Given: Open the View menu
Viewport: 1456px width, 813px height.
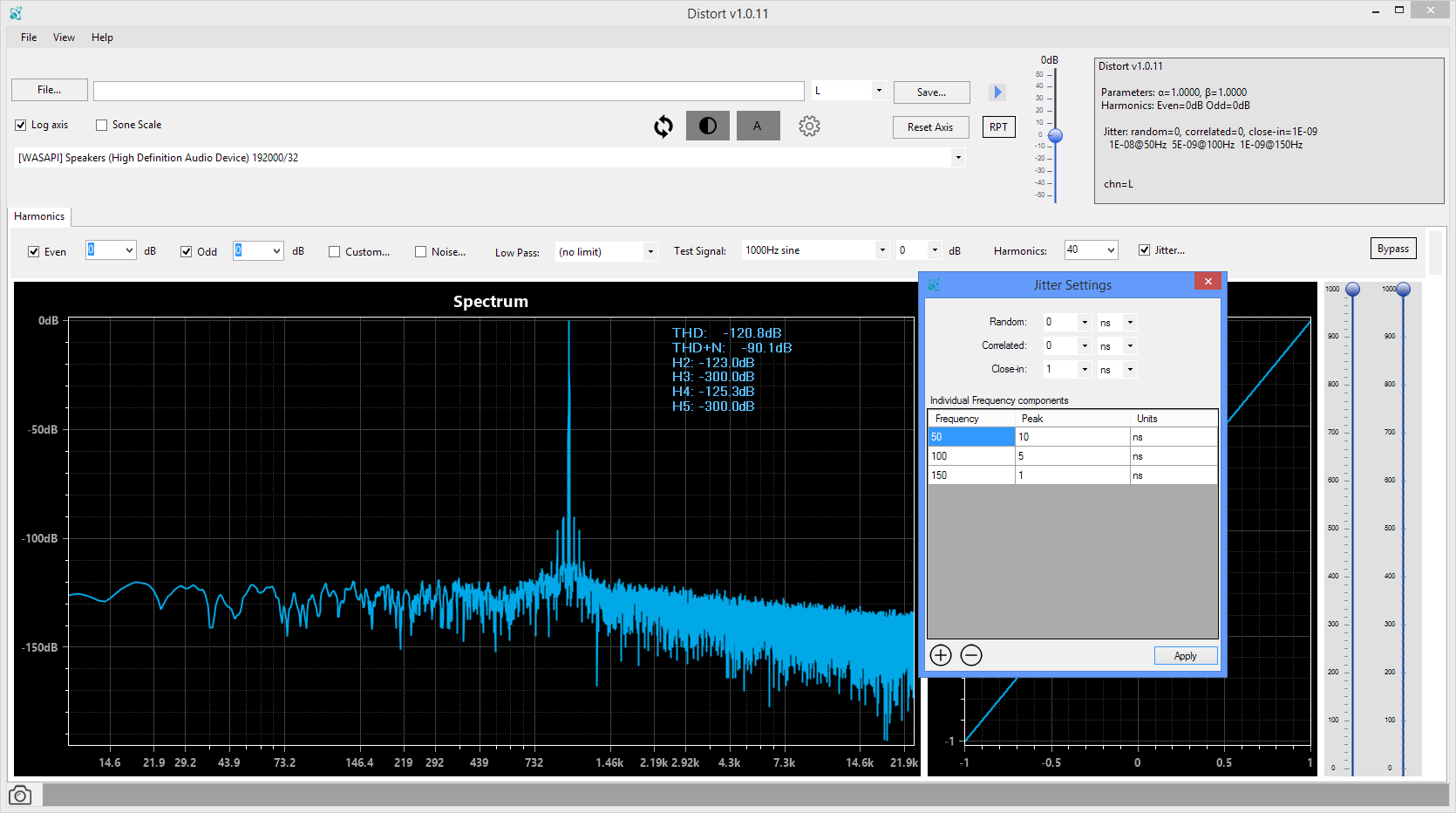Looking at the screenshot, I should 64,38.
